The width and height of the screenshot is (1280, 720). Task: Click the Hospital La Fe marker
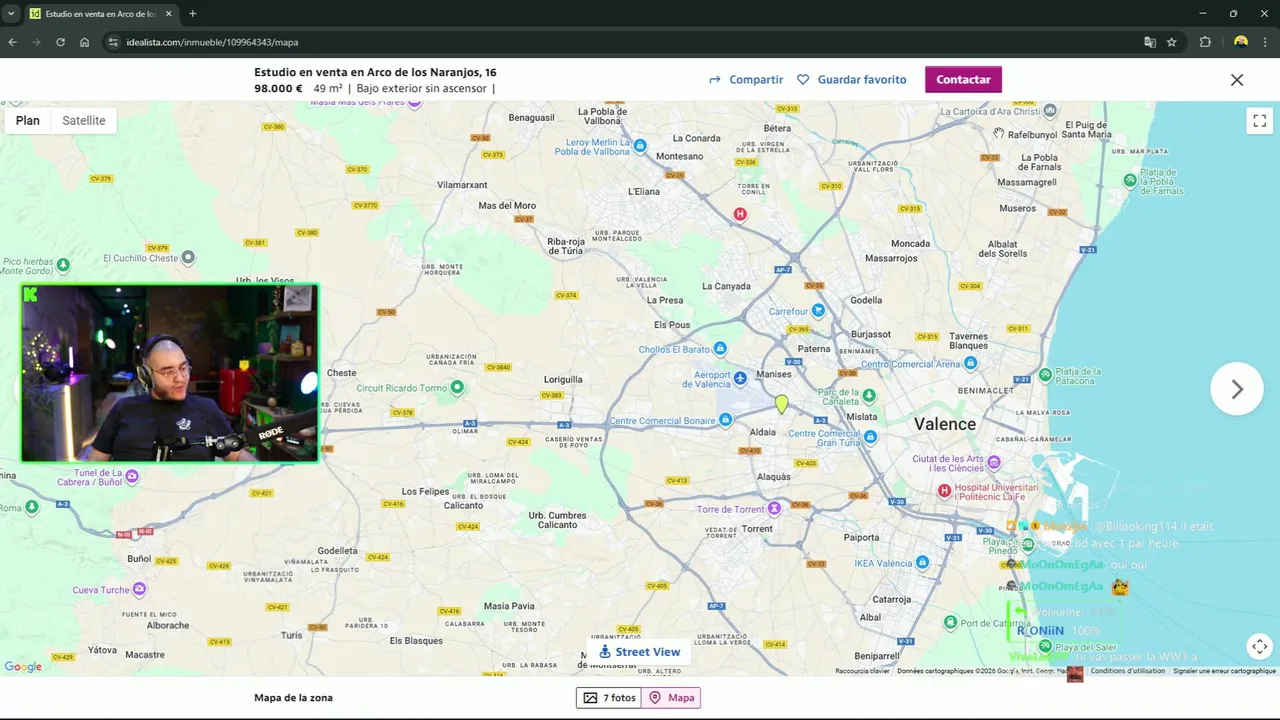(944, 491)
